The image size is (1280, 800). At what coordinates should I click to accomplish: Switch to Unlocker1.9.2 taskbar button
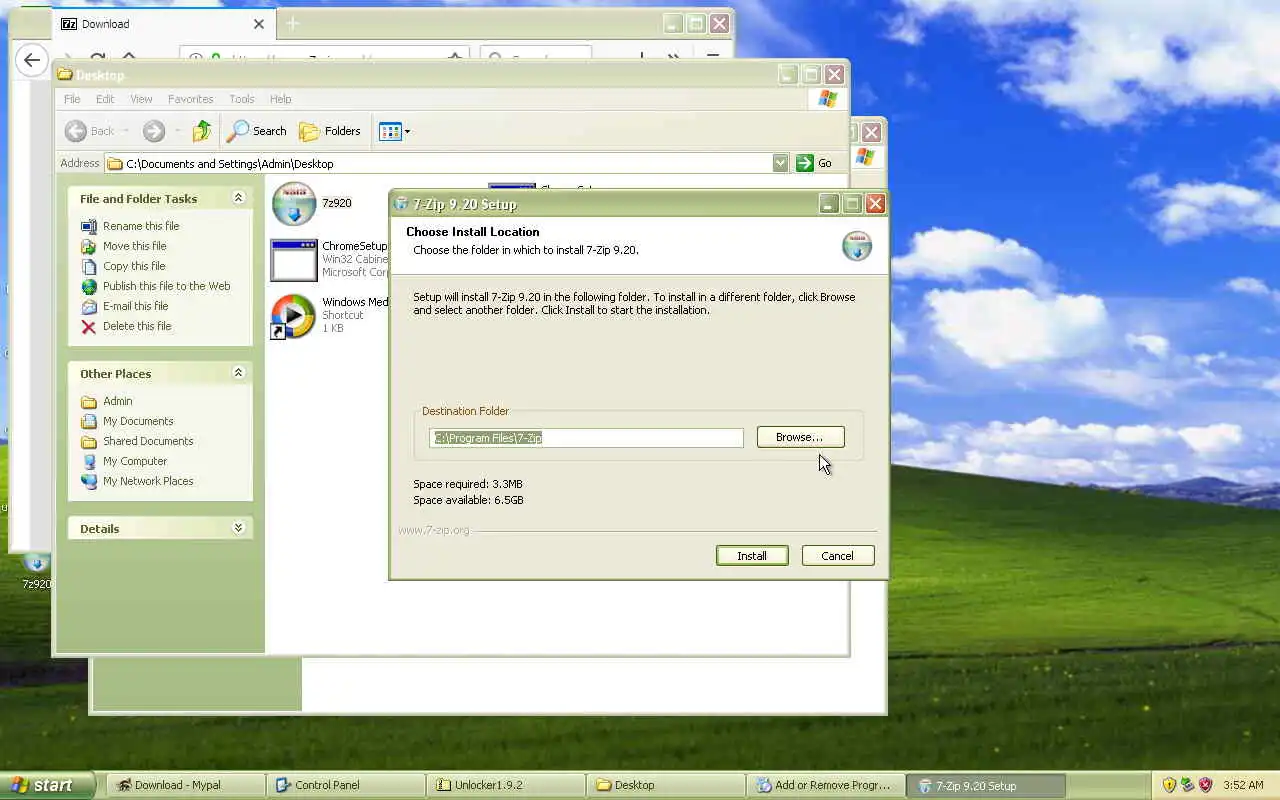[506, 785]
